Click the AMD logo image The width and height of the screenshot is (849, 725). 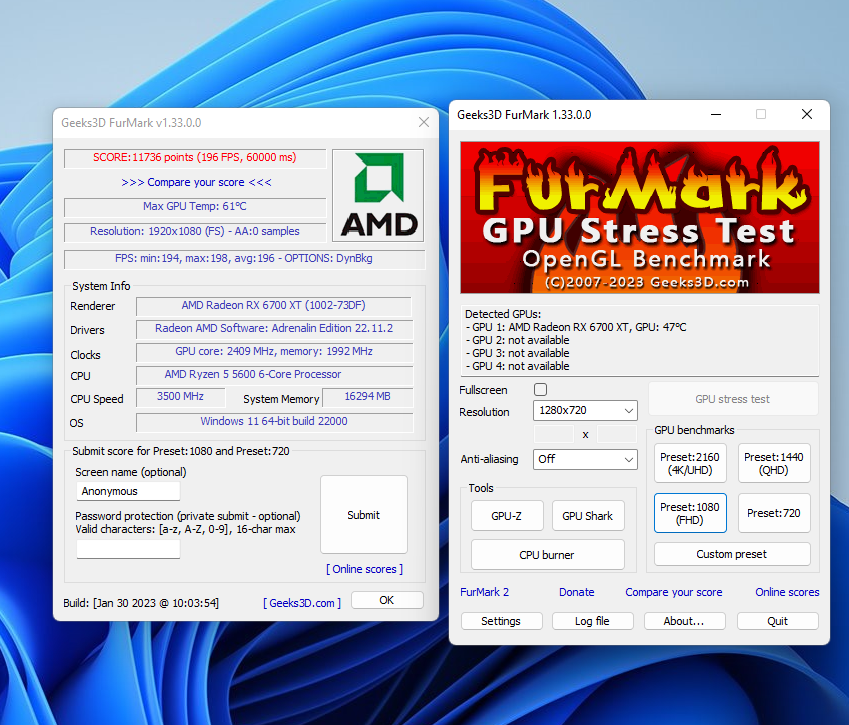pyautogui.click(x=378, y=195)
